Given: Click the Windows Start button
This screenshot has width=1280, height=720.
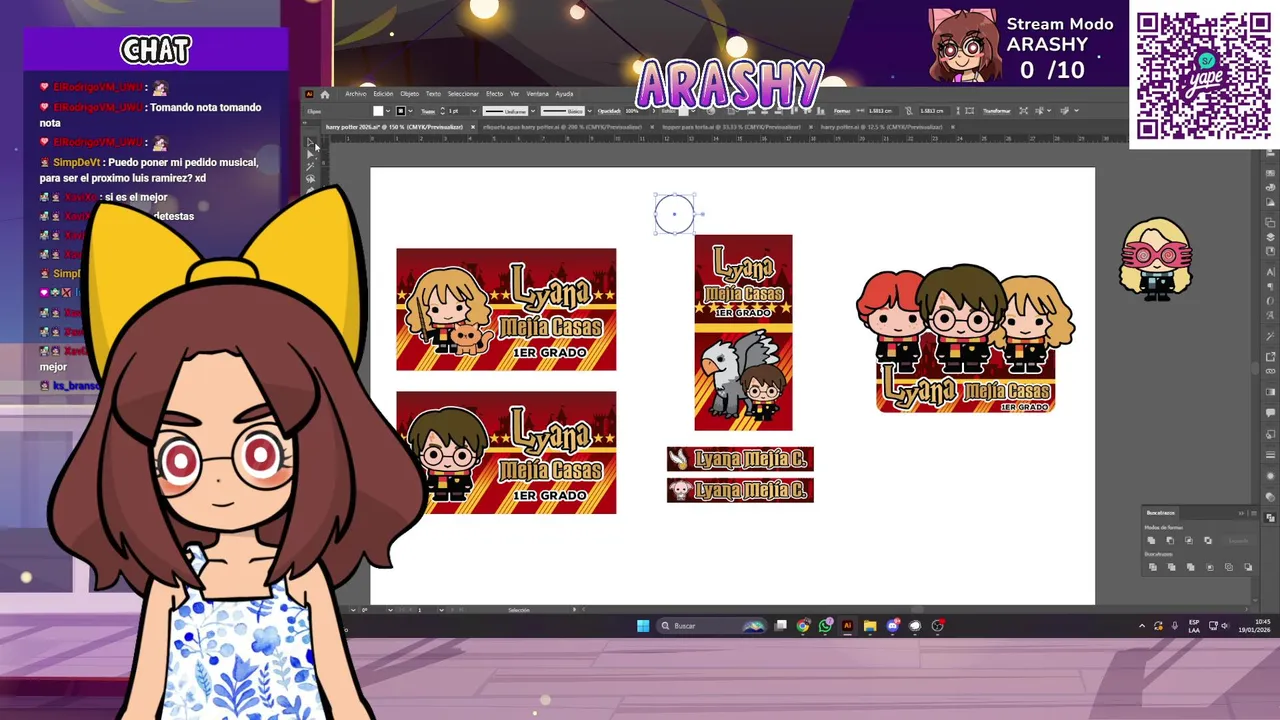Looking at the screenshot, I should pos(643,626).
